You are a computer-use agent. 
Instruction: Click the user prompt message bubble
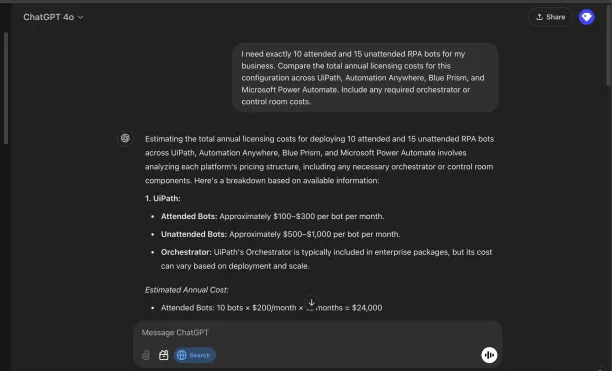click(x=365, y=78)
